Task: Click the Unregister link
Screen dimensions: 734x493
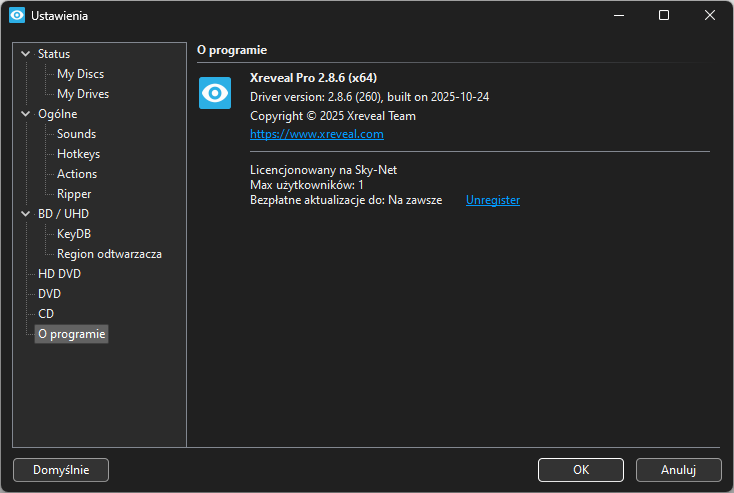Action: [x=493, y=200]
